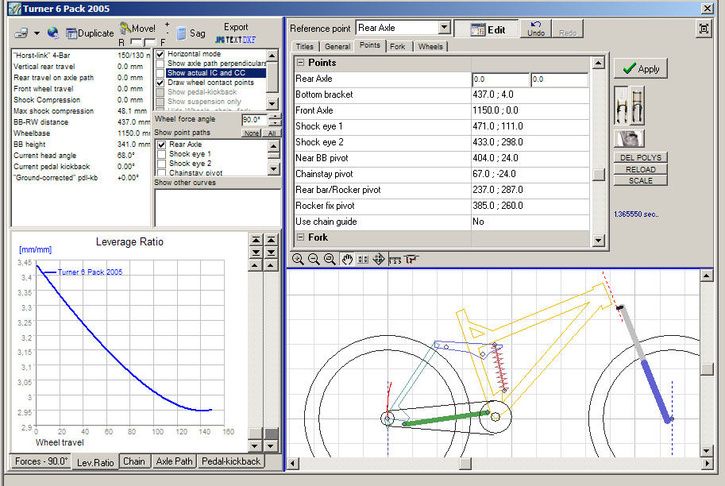Click the mirror icon next to hand tool
Viewport: 725px width, 486px height.
click(x=363, y=259)
